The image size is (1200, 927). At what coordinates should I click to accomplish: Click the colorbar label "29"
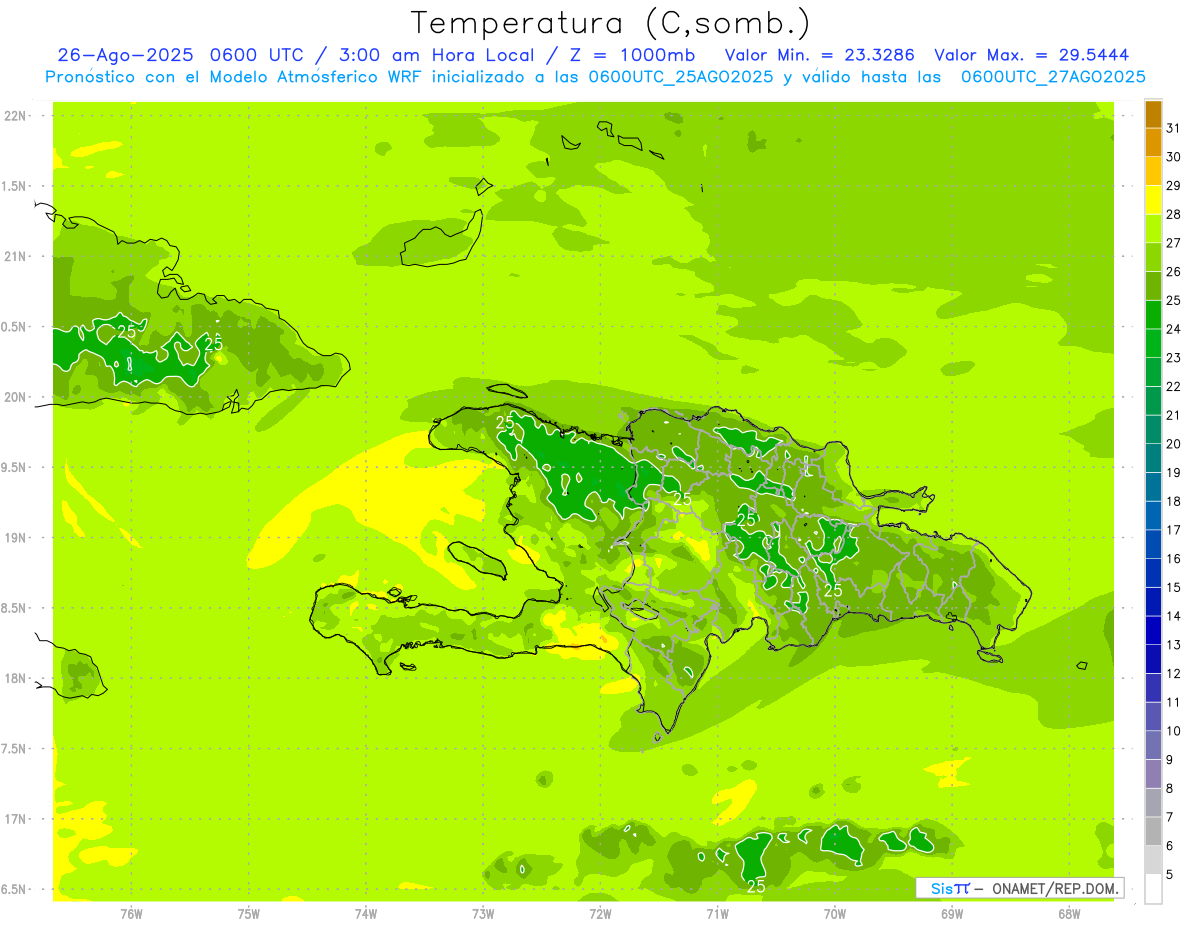point(1174,186)
